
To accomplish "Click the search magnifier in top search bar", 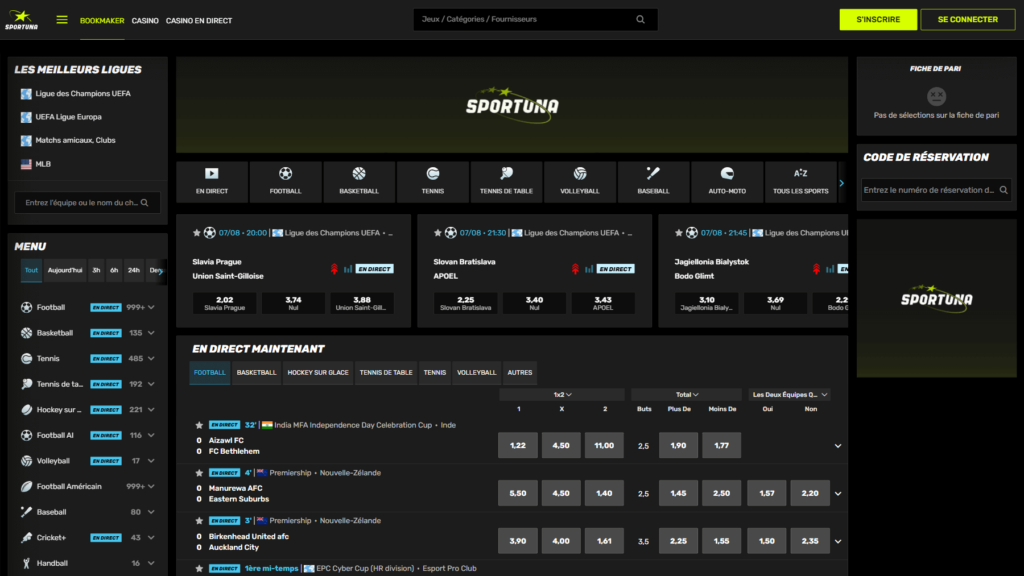I will pyautogui.click(x=641, y=20).
